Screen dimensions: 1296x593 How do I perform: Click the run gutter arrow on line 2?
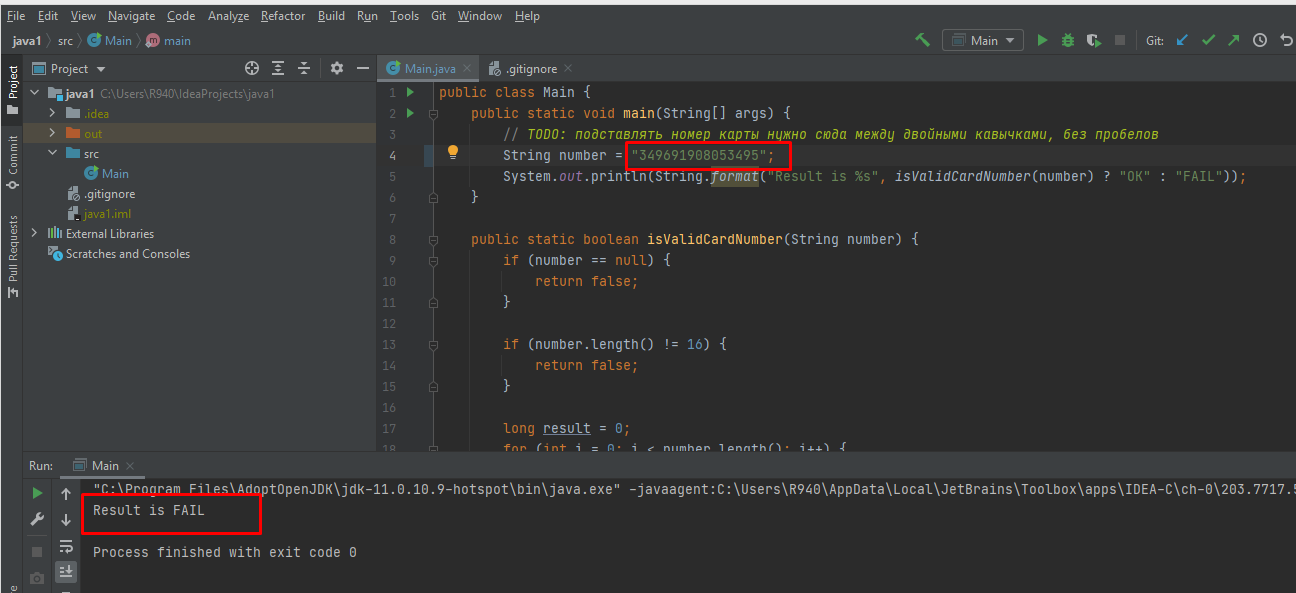(410, 113)
